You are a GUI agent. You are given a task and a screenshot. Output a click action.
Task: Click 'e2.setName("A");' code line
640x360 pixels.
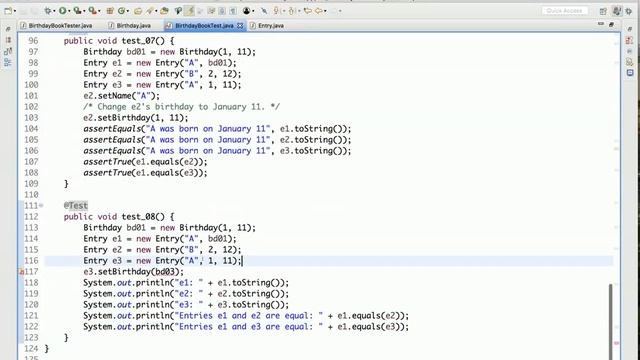coord(122,96)
